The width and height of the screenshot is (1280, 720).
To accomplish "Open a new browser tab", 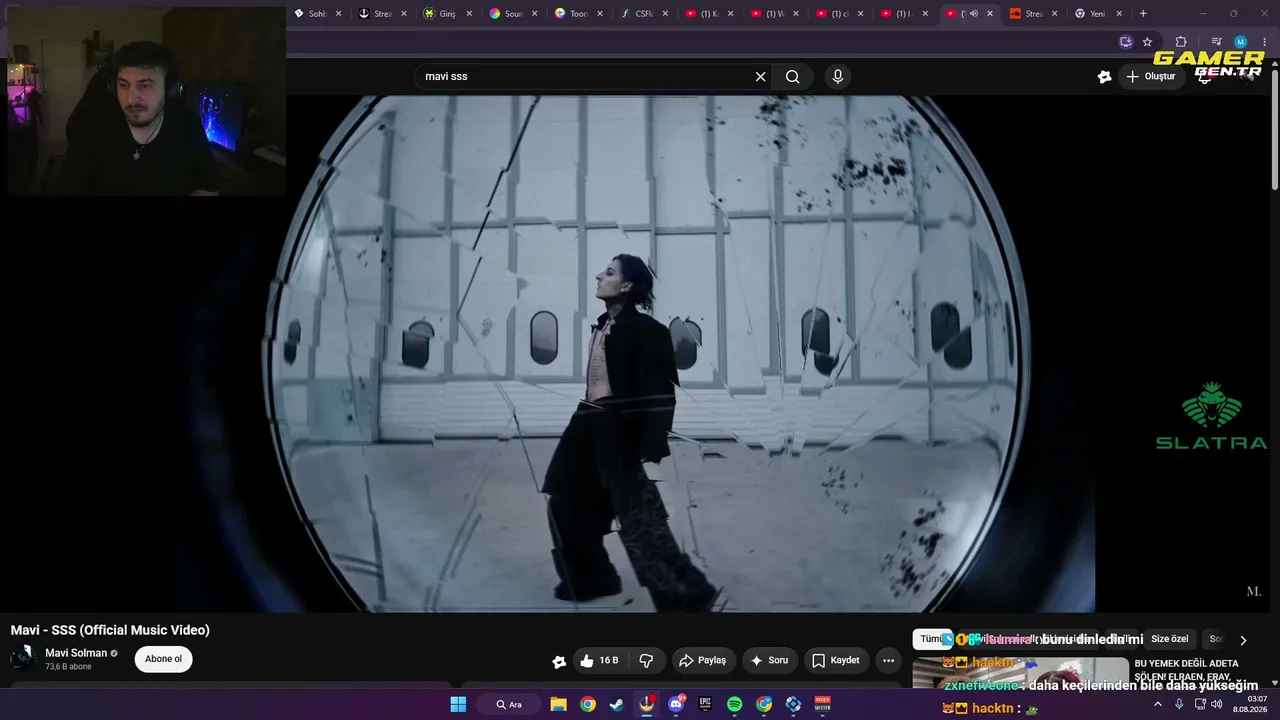I will coord(1143,14).
